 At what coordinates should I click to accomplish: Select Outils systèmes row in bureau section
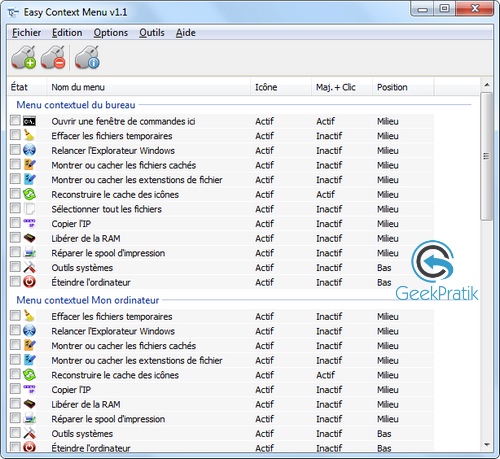[222, 267]
